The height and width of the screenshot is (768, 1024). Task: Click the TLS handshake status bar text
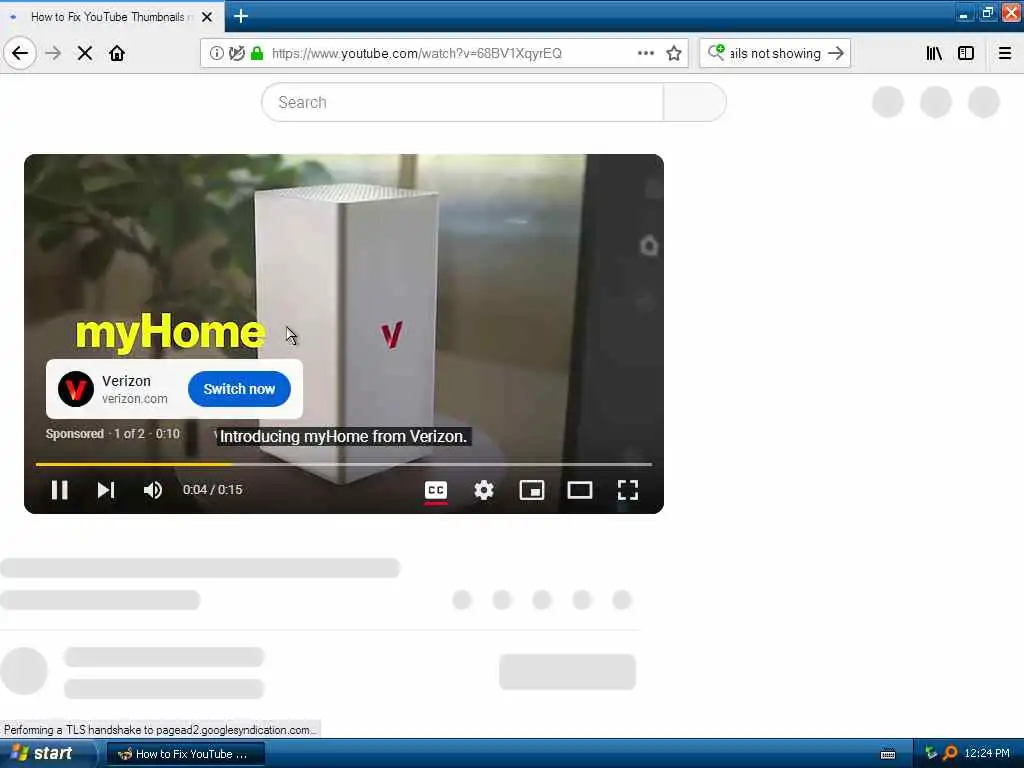[x=160, y=729]
